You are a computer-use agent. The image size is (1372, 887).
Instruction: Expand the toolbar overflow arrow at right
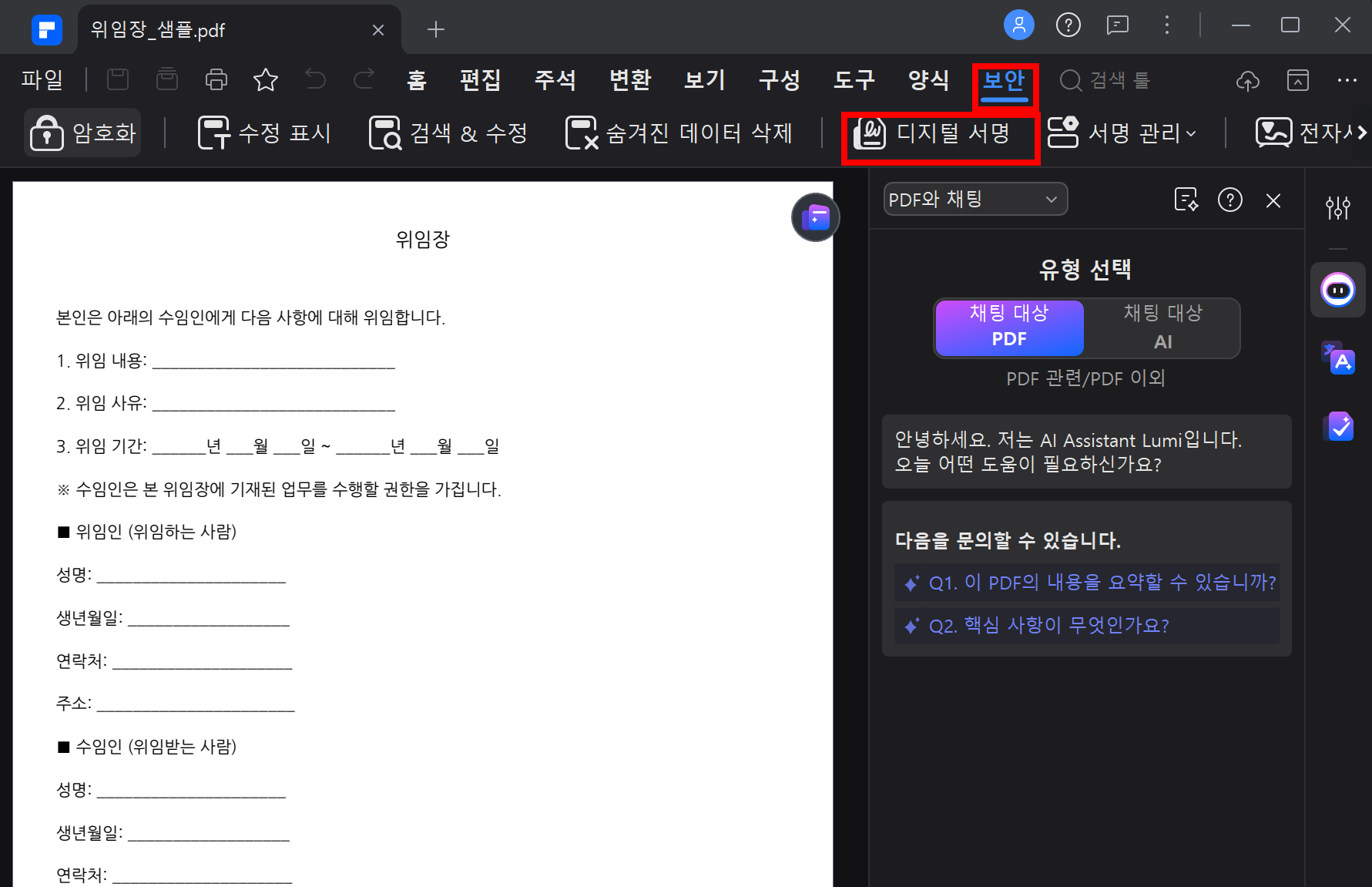point(1362,133)
